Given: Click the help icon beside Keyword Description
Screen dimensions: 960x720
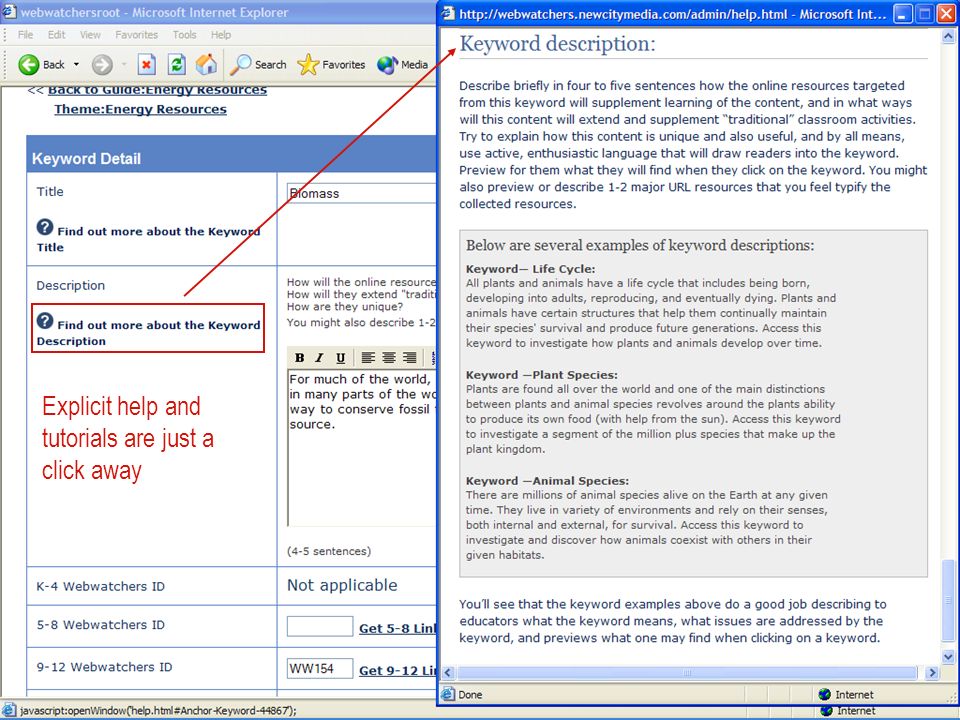Looking at the screenshot, I should pos(45,321).
